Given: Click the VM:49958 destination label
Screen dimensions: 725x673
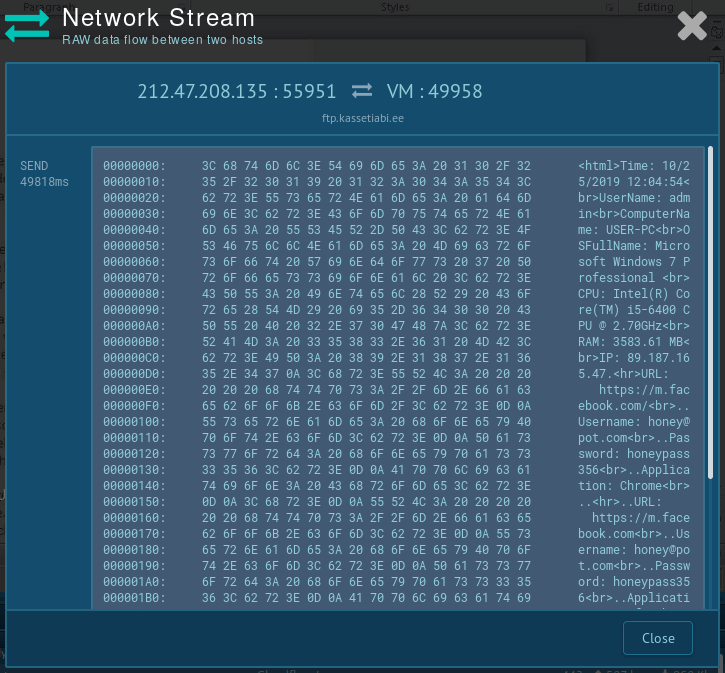Looking at the screenshot, I should point(434,92).
